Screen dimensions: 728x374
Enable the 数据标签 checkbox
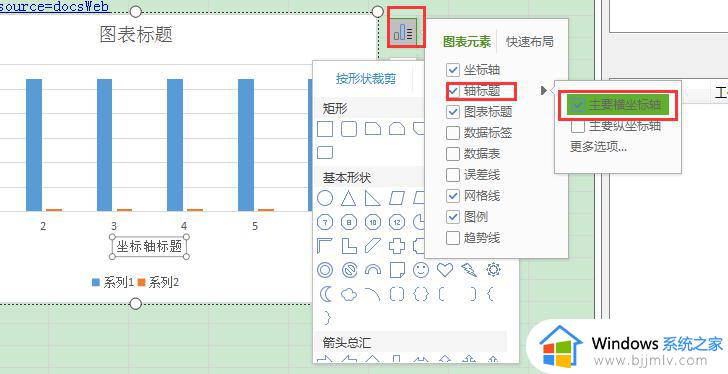[x=453, y=133]
